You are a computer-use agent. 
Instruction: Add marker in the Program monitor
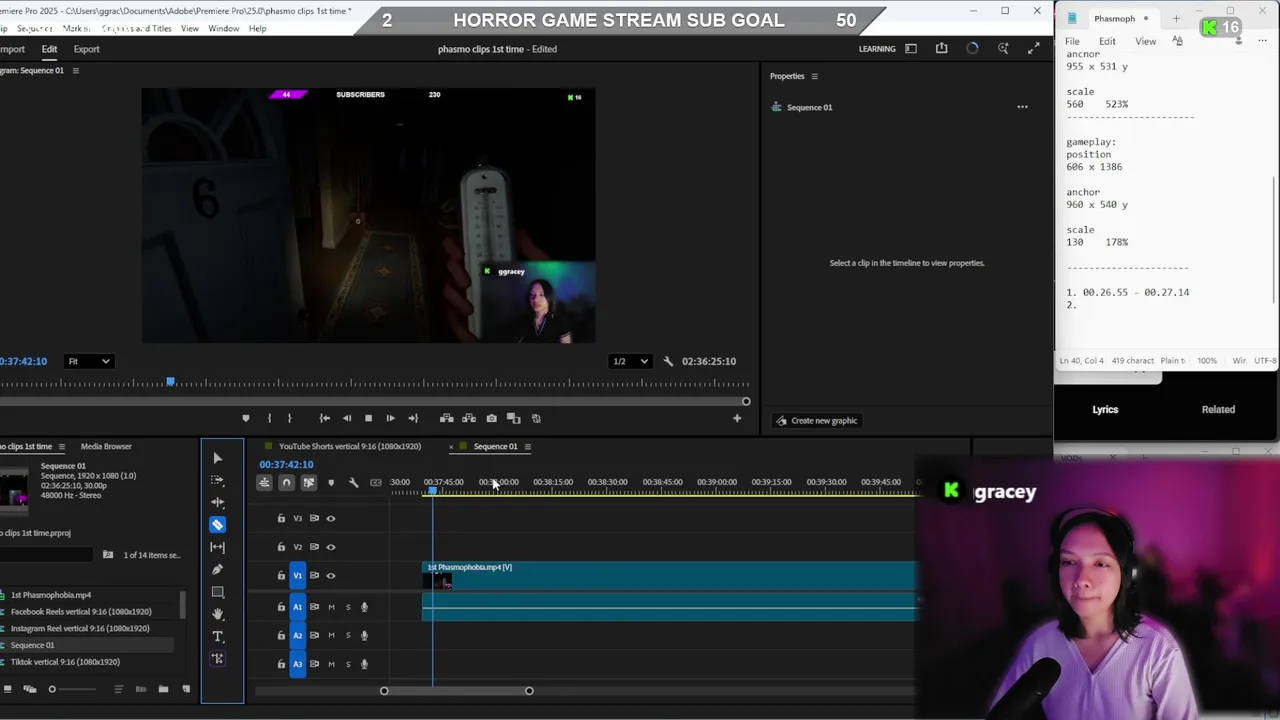coord(245,418)
